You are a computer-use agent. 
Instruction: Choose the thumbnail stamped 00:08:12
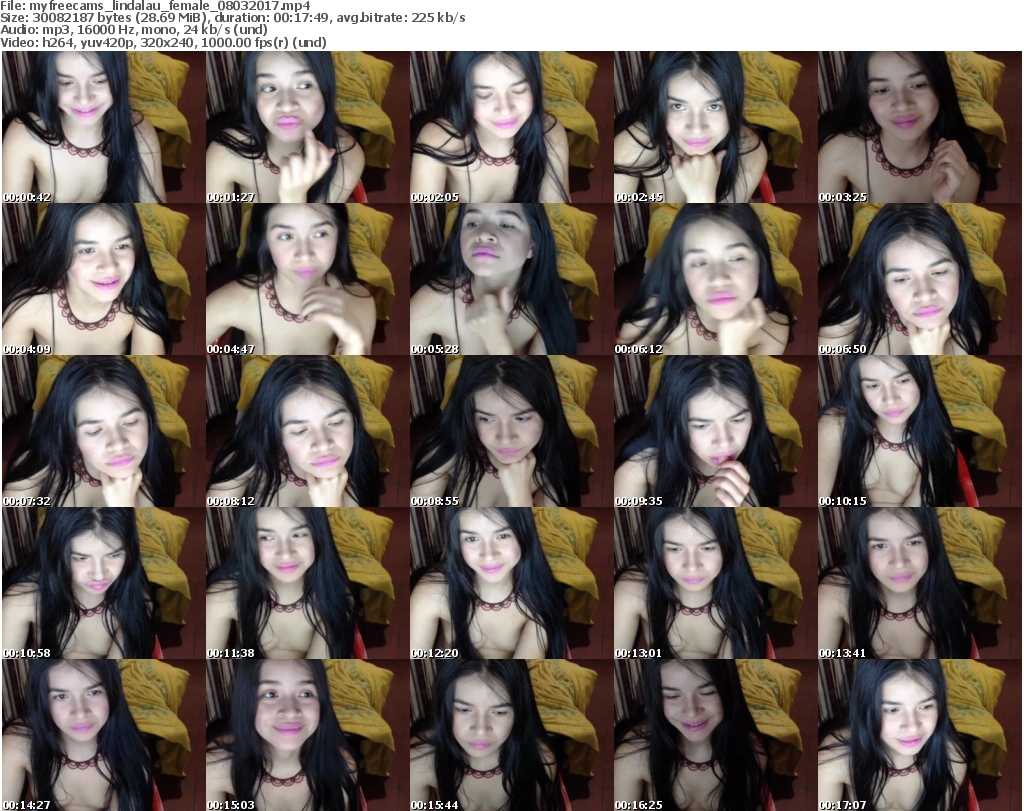coord(308,432)
